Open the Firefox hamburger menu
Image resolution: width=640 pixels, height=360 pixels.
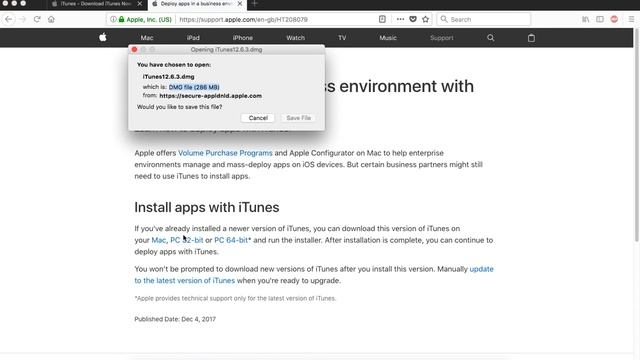pyautogui.click(x=631, y=19)
